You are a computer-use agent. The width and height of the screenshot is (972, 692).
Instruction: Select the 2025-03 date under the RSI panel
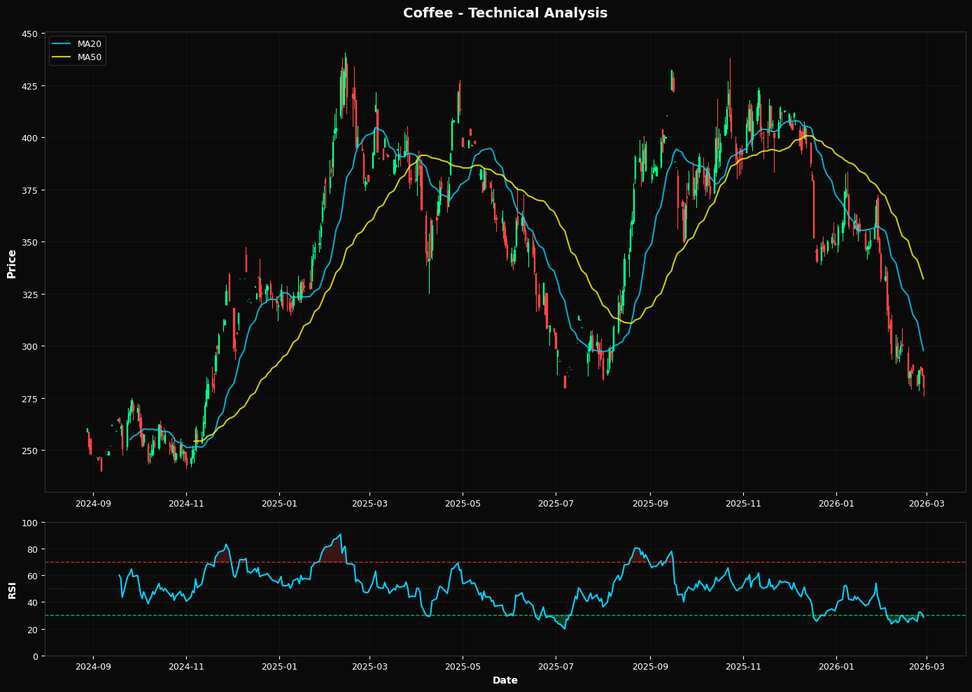click(x=369, y=667)
